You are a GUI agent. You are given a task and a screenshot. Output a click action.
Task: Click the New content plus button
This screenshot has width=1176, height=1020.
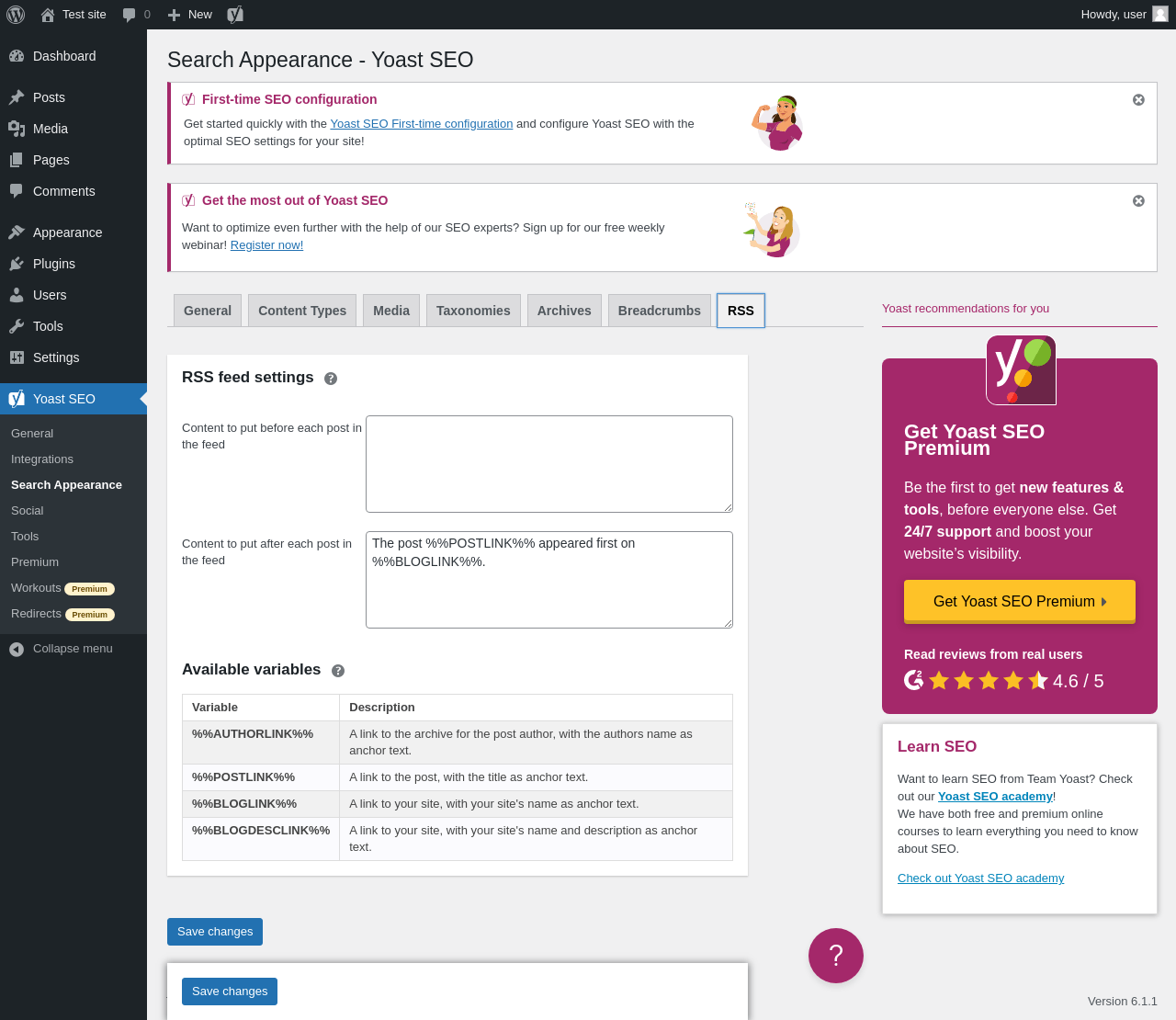[190, 15]
